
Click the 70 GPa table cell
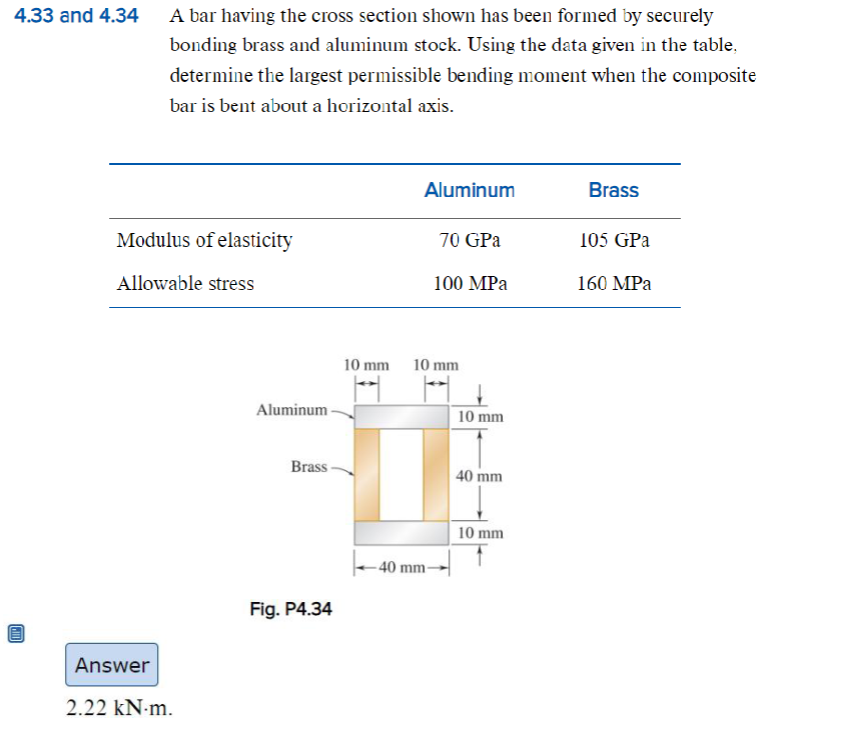click(470, 240)
